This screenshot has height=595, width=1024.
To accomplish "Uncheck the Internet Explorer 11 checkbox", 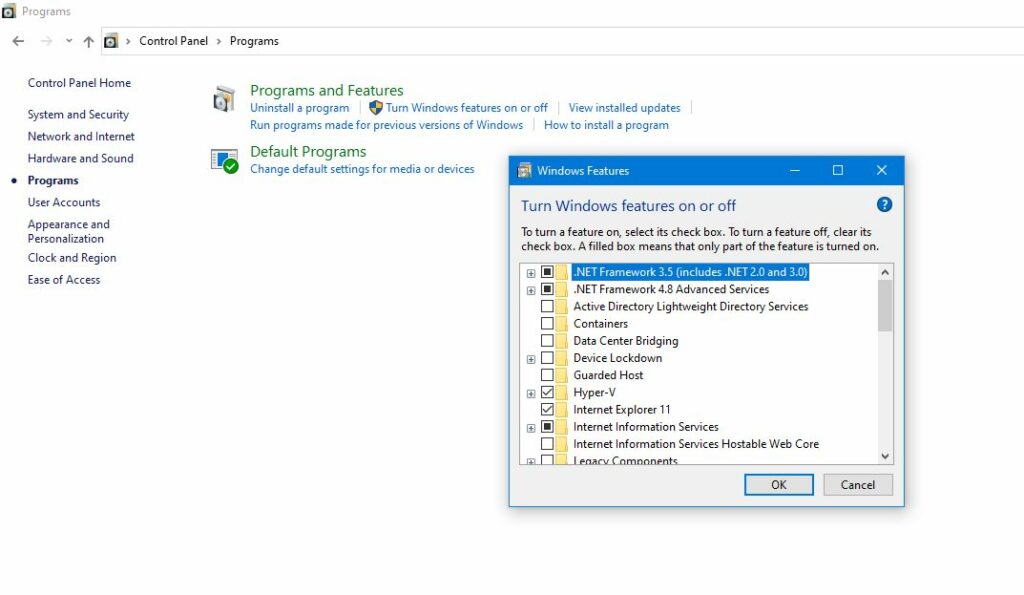I will click(547, 410).
